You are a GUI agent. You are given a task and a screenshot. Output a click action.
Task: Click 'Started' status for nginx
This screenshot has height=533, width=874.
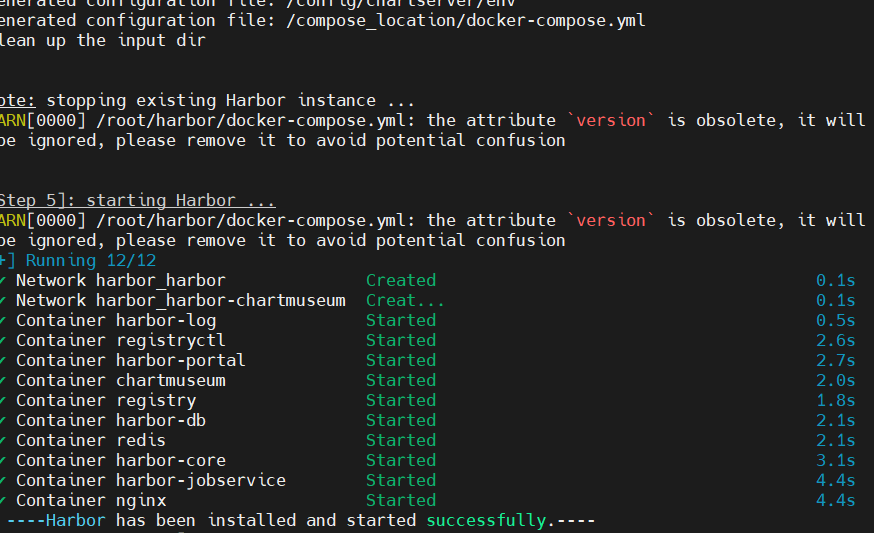tap(401, 501)
